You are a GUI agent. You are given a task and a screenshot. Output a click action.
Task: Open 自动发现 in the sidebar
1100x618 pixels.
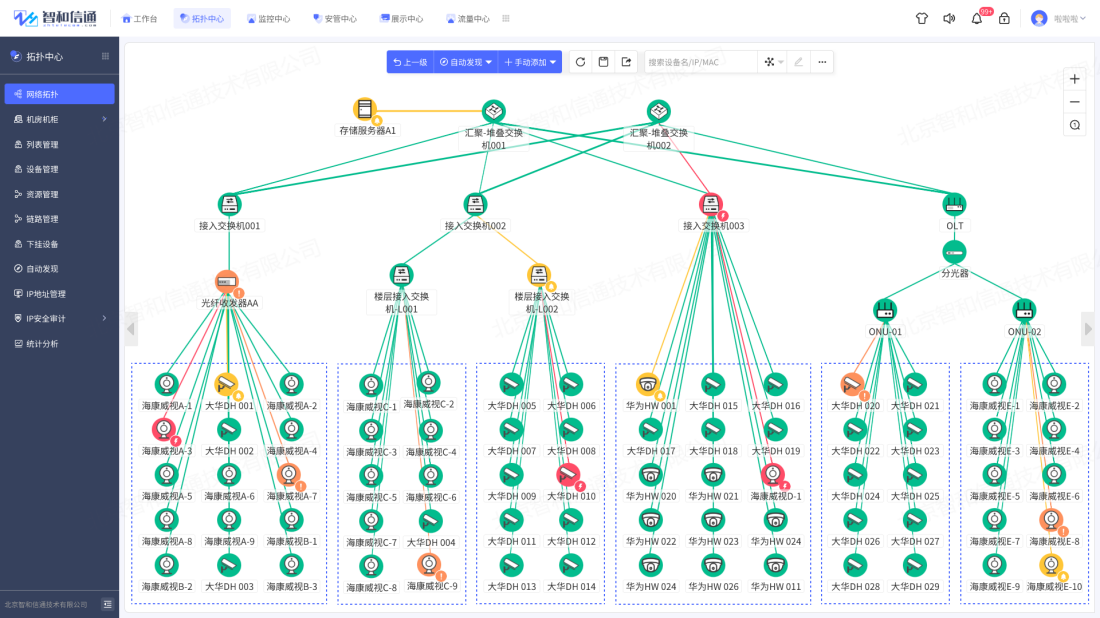point(60,269)
